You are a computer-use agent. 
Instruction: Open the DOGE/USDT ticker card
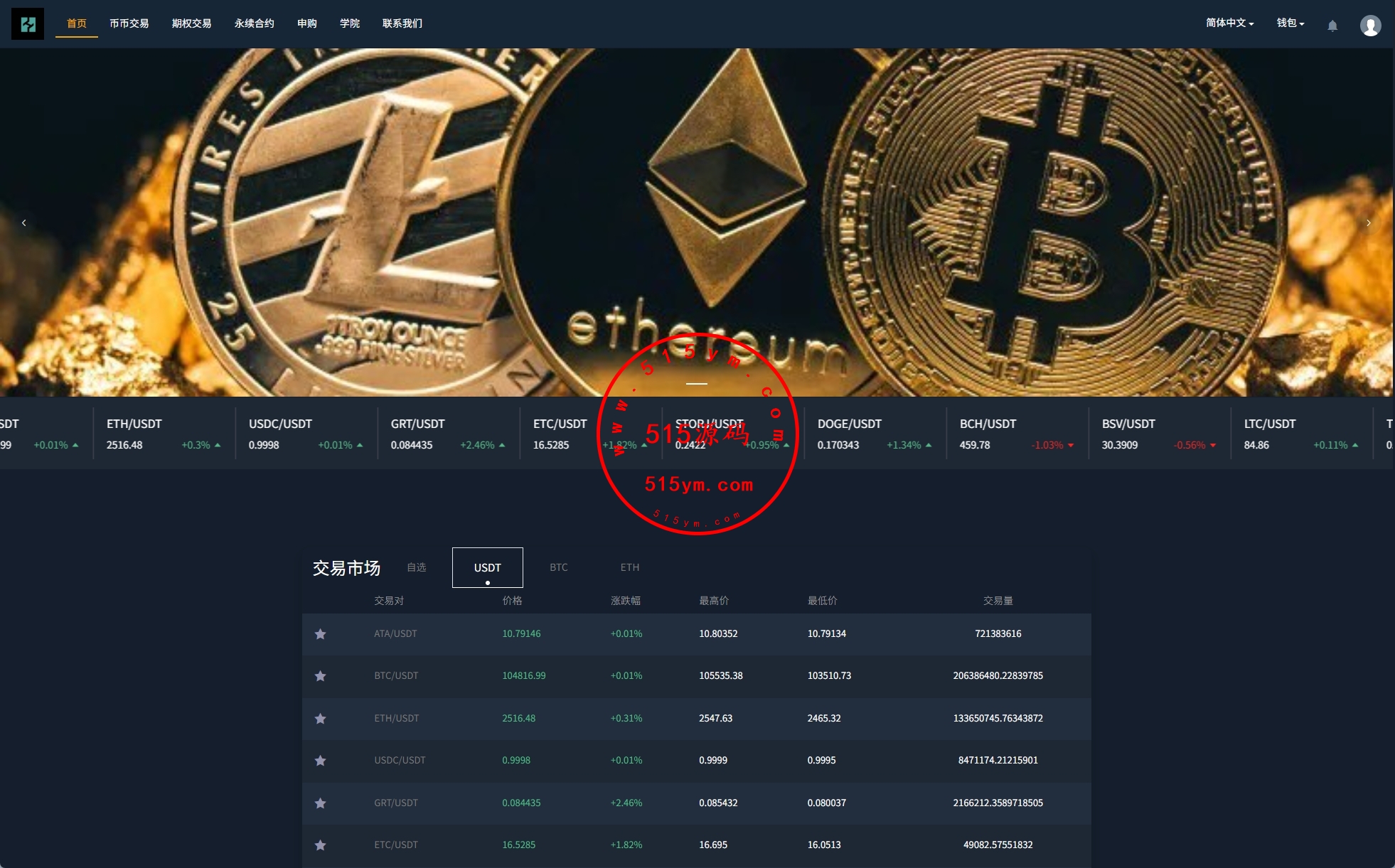tap(875, 434)
